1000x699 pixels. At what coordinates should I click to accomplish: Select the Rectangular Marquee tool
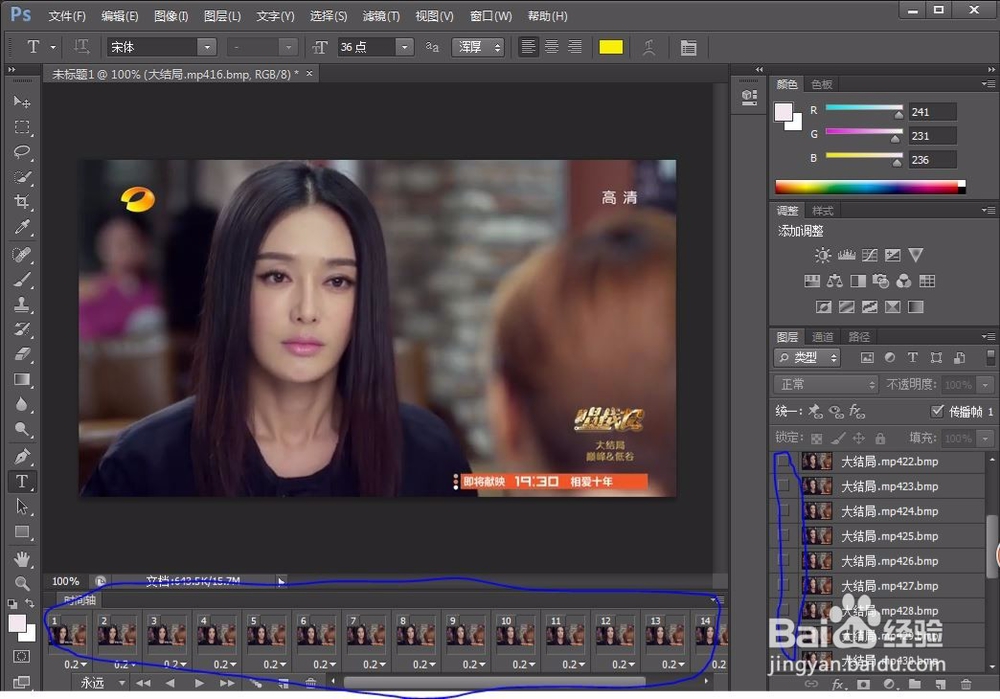(22, 127)
